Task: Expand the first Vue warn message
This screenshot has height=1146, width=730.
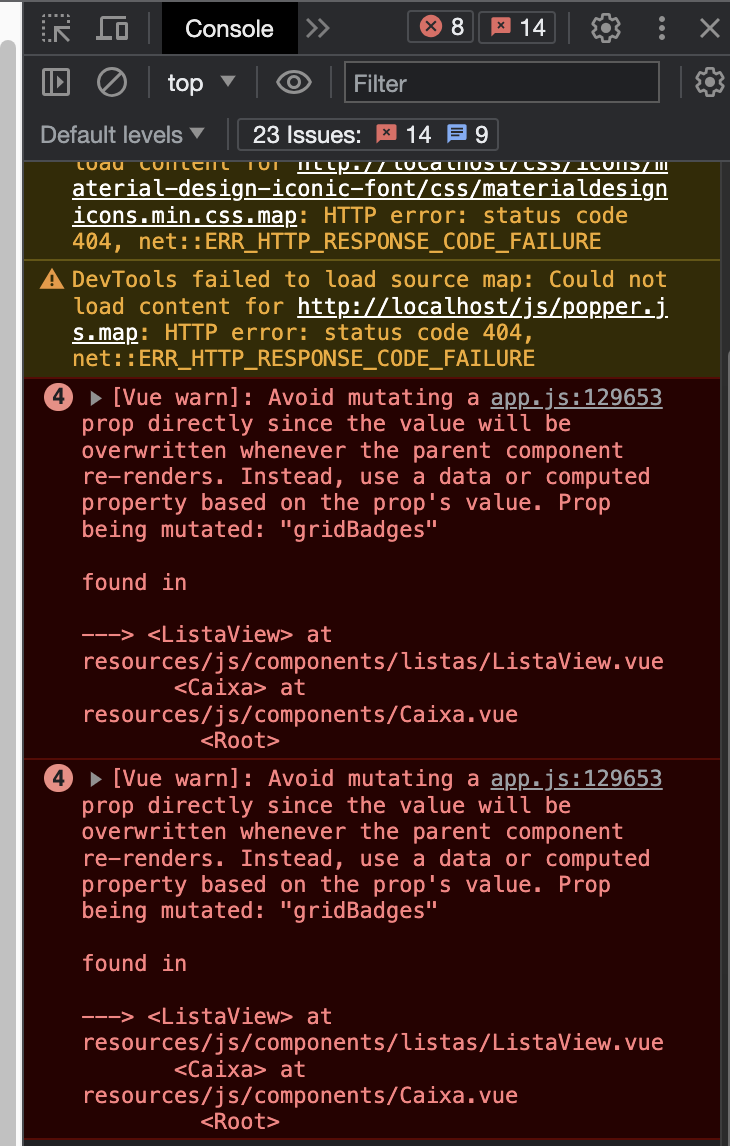Action: pos(97,398)
